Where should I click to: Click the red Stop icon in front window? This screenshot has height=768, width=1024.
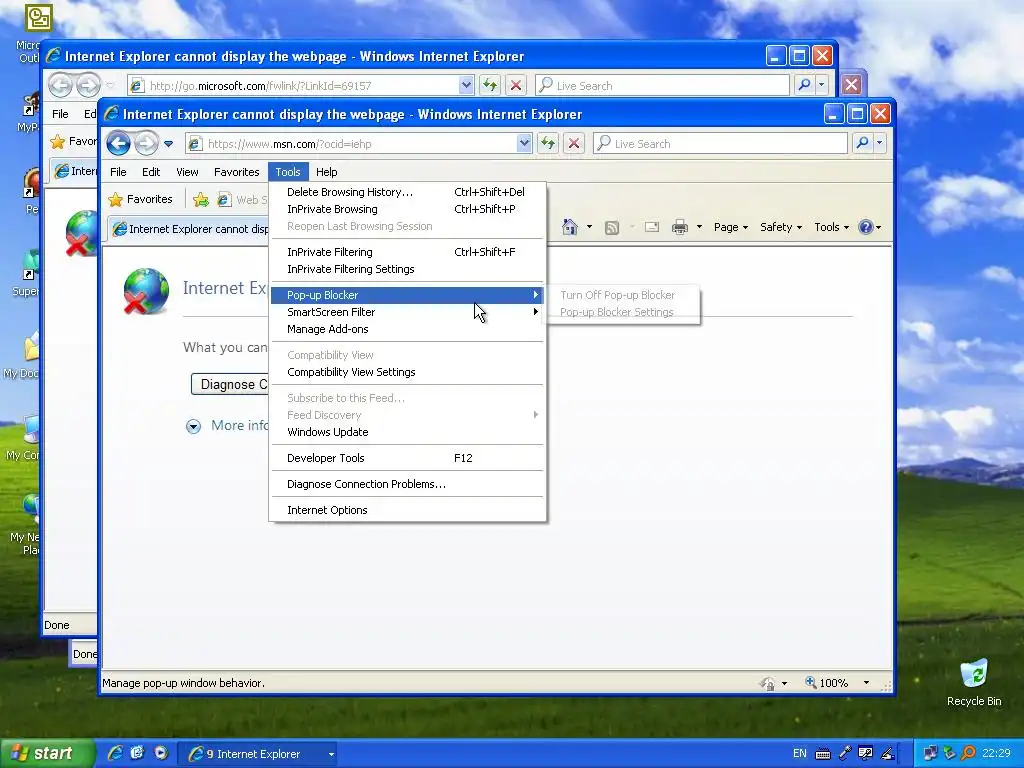[573, 143]
